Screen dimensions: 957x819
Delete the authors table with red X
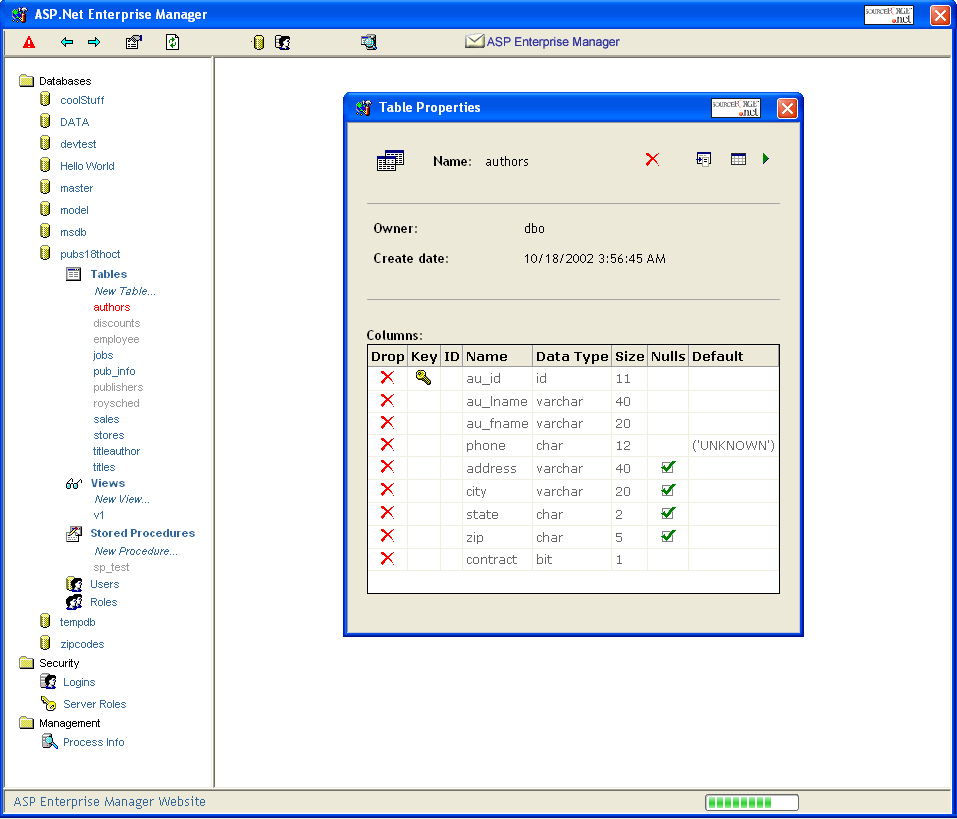pos(652,159)
